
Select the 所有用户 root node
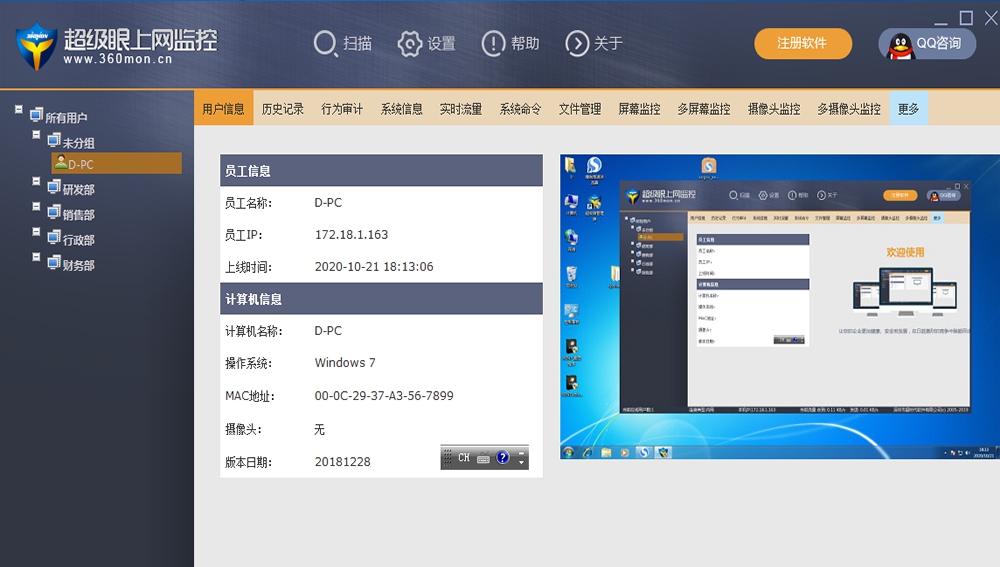pos(66,117)
